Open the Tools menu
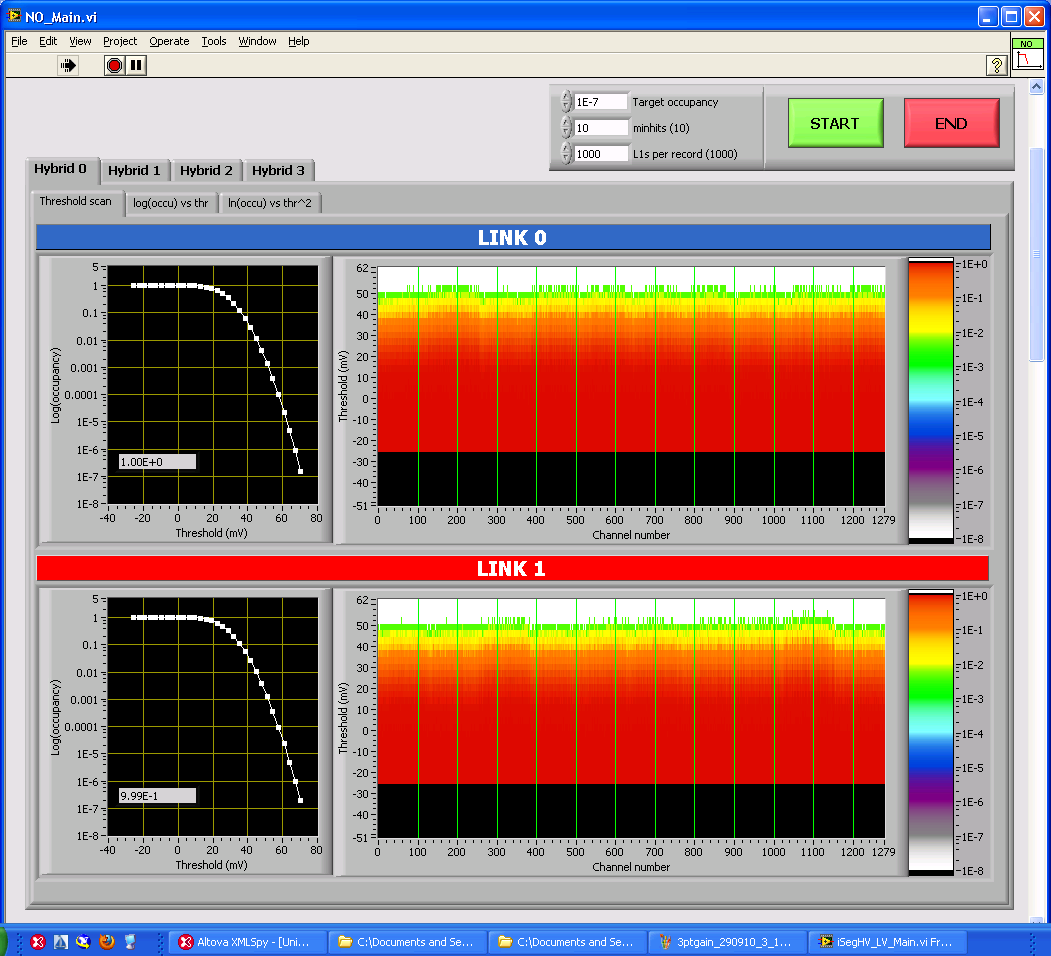The image size is (1051, 956). click(214, 41)
